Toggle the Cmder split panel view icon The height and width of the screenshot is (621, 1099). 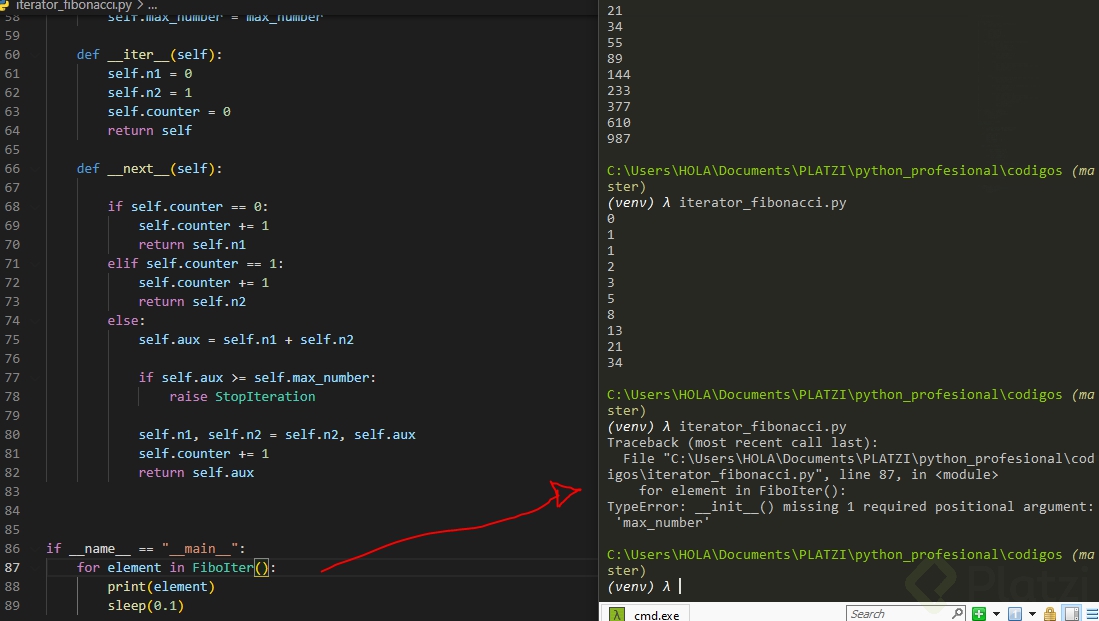1072,614
